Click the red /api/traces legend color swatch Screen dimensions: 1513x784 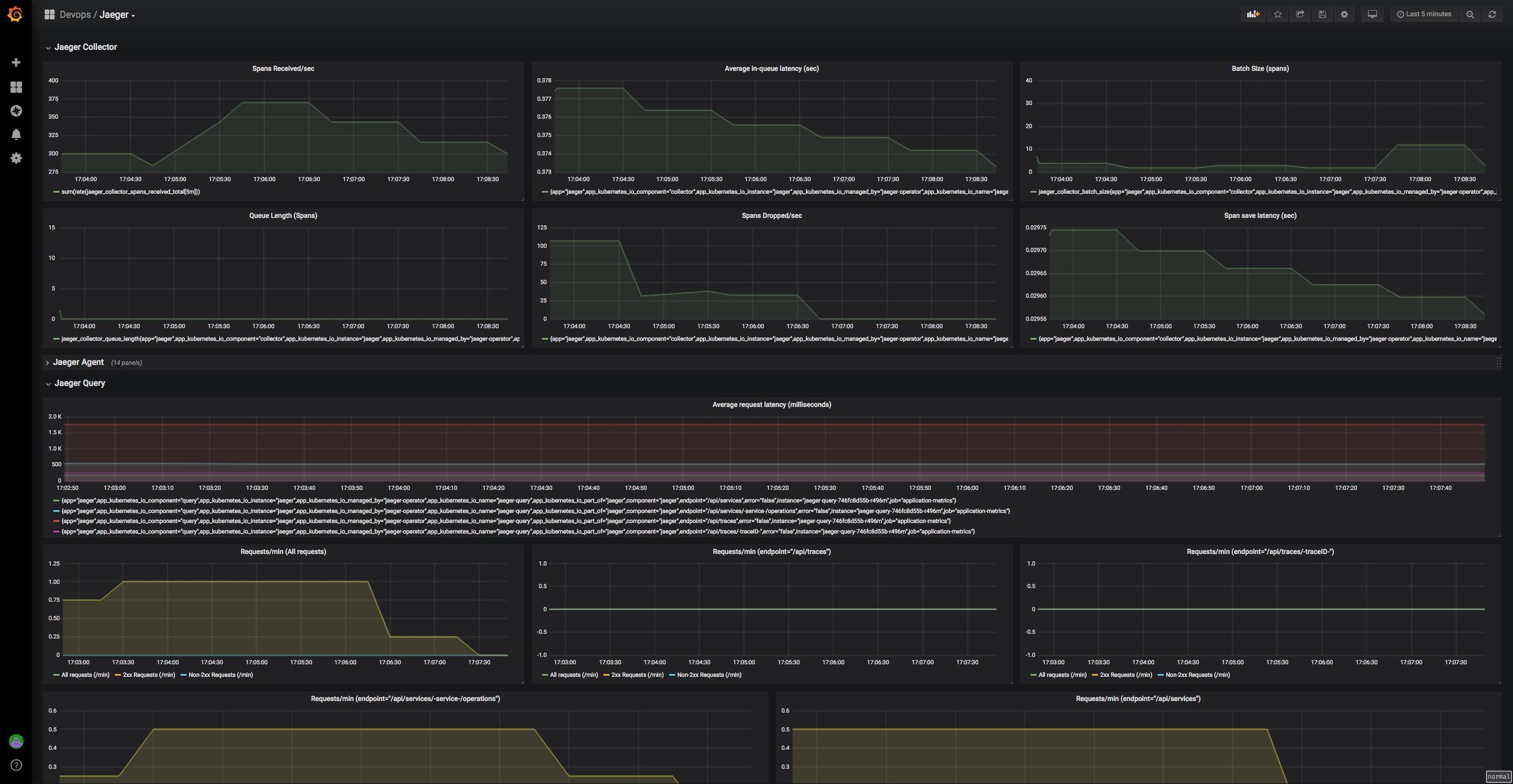56,521
